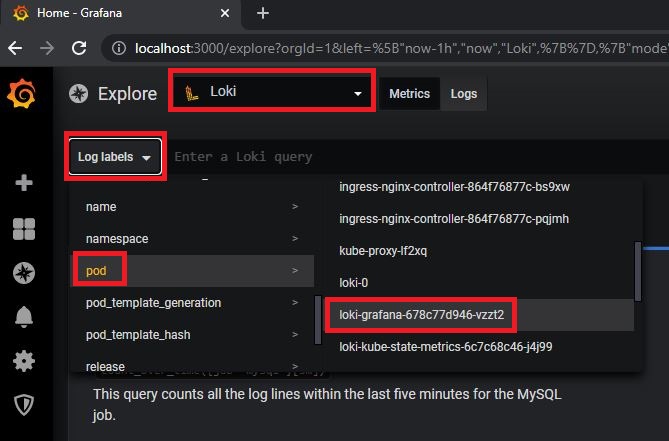The width and height of the screenshot is (669, 441).
Task: Open the Log labels dropdown
Action: pyautogui.click(x=115, y=157)
